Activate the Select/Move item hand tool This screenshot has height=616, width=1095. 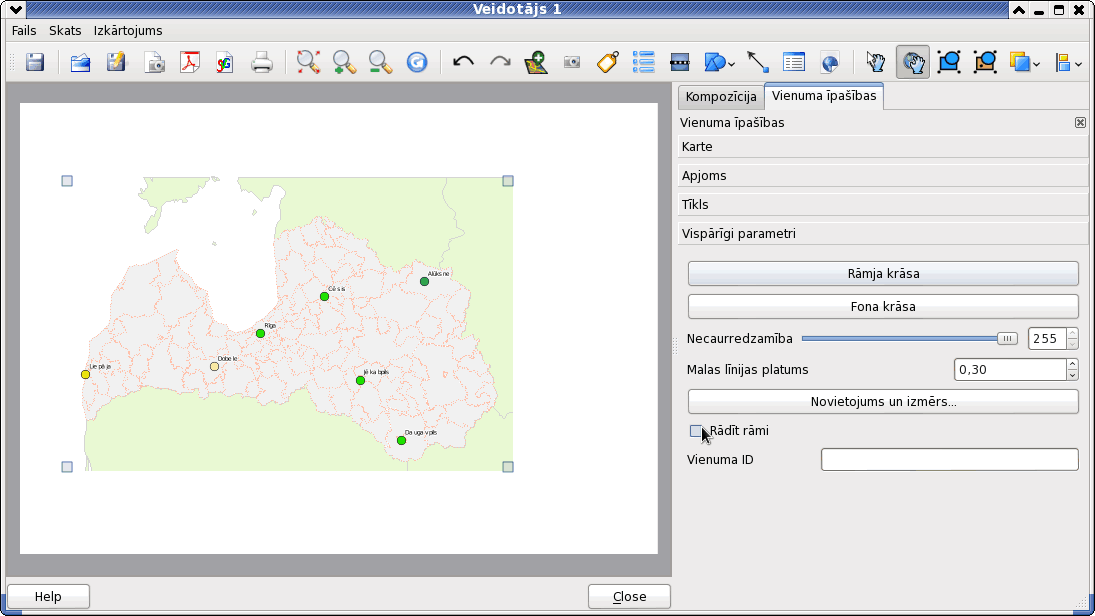click(876, 62)
